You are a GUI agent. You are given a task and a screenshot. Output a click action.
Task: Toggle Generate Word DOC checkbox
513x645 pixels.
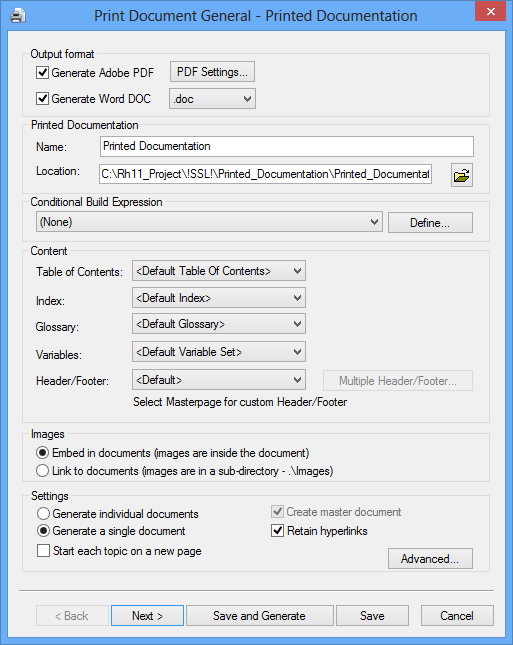tap(42, 99)
